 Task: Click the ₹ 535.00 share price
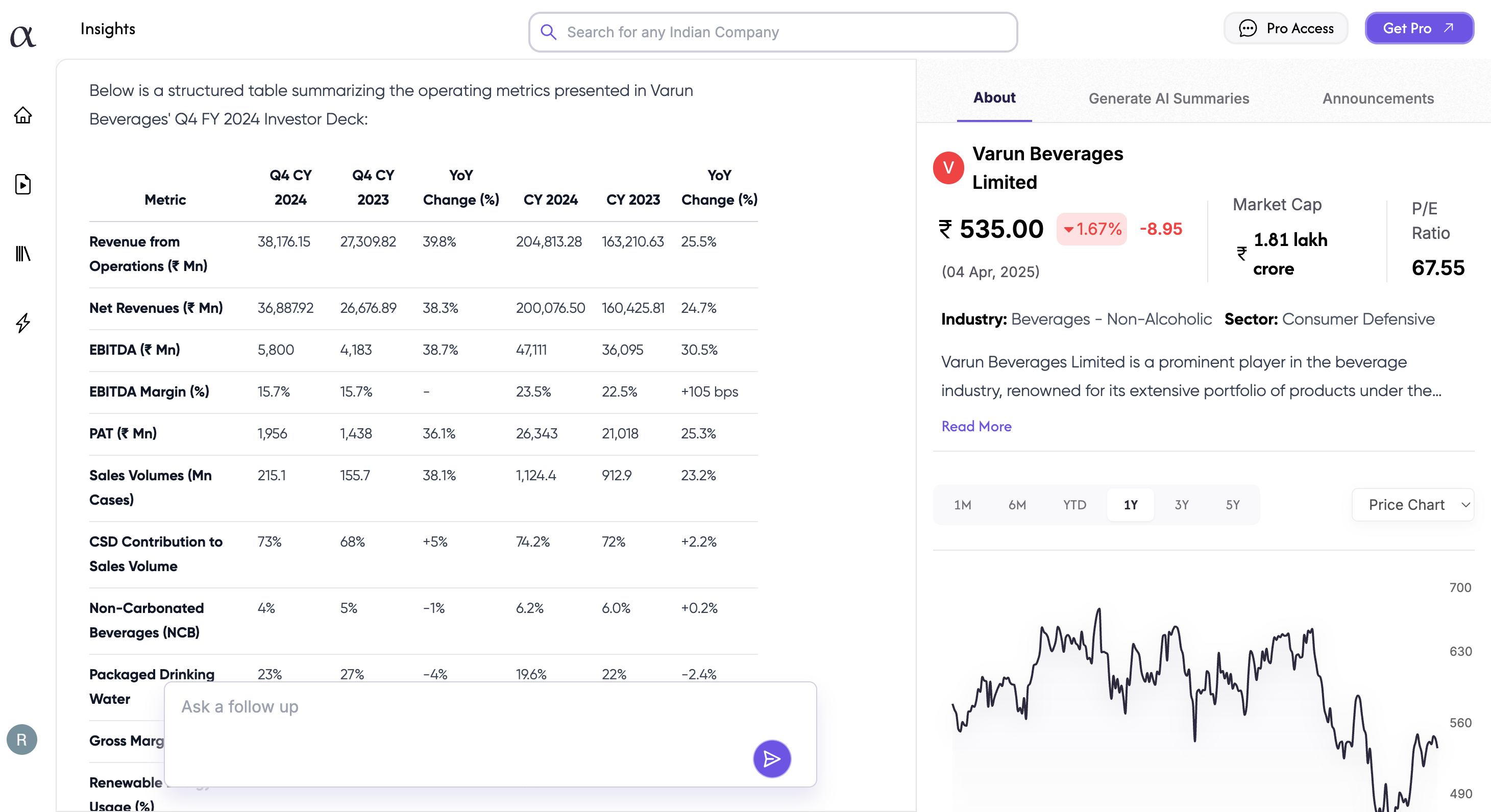(991, 229)
